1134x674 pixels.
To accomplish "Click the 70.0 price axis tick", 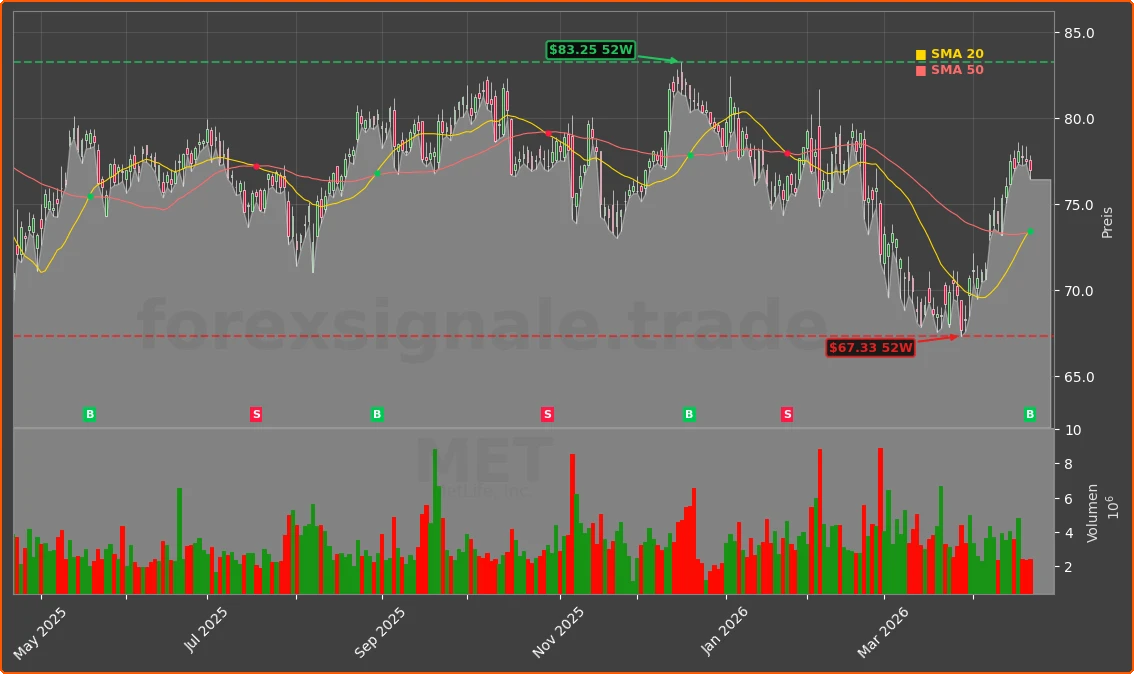I will (1078, 291).
